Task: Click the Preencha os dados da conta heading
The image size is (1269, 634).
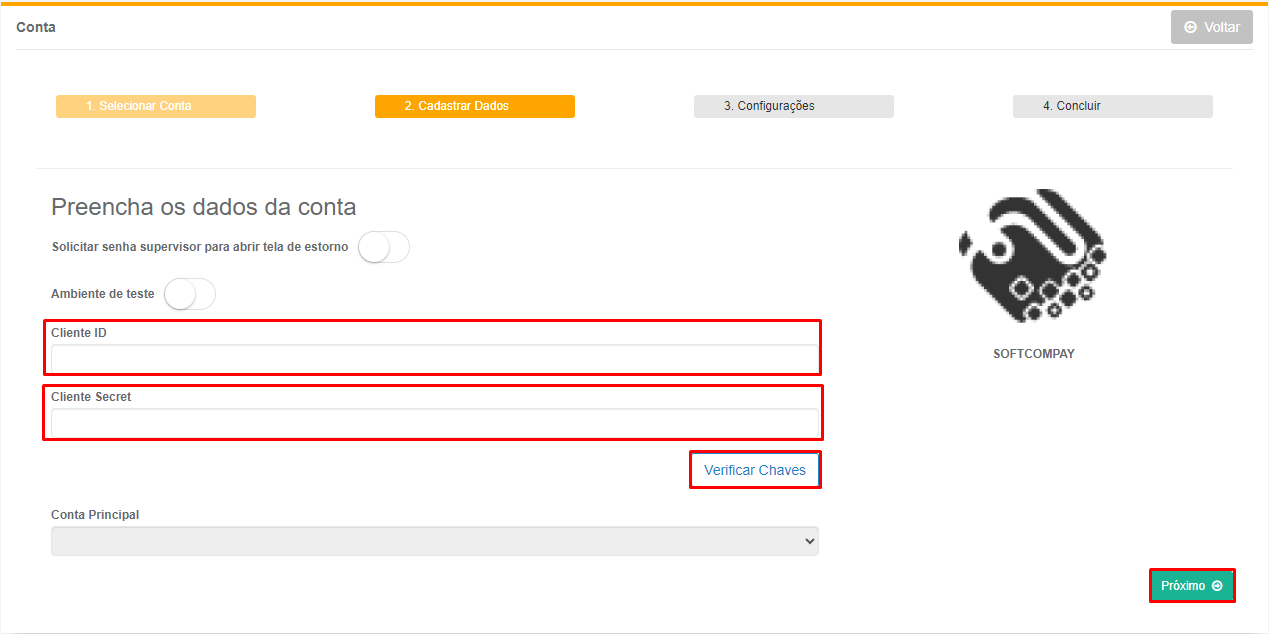Action: [x=203, y=207]
